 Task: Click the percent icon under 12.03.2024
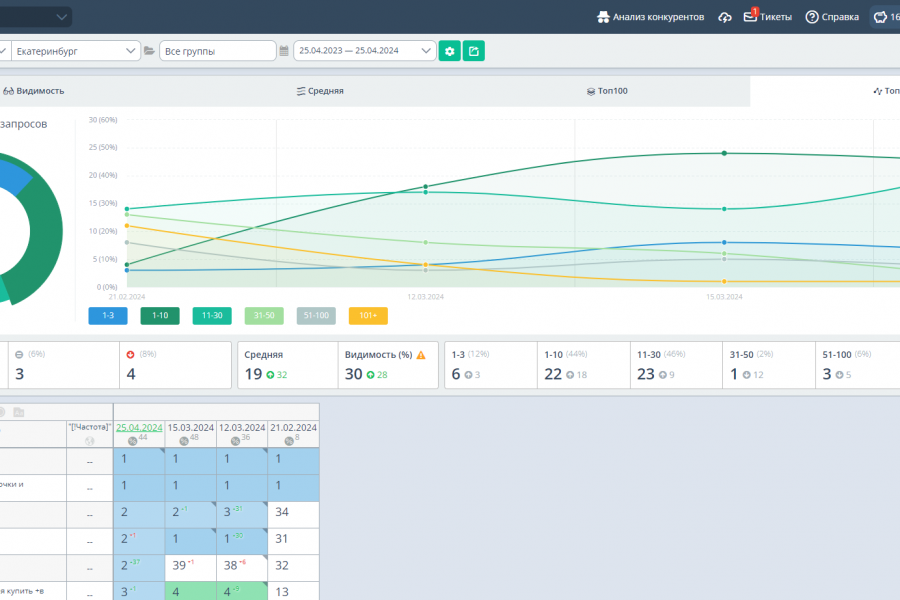click(x=235, y=441)
